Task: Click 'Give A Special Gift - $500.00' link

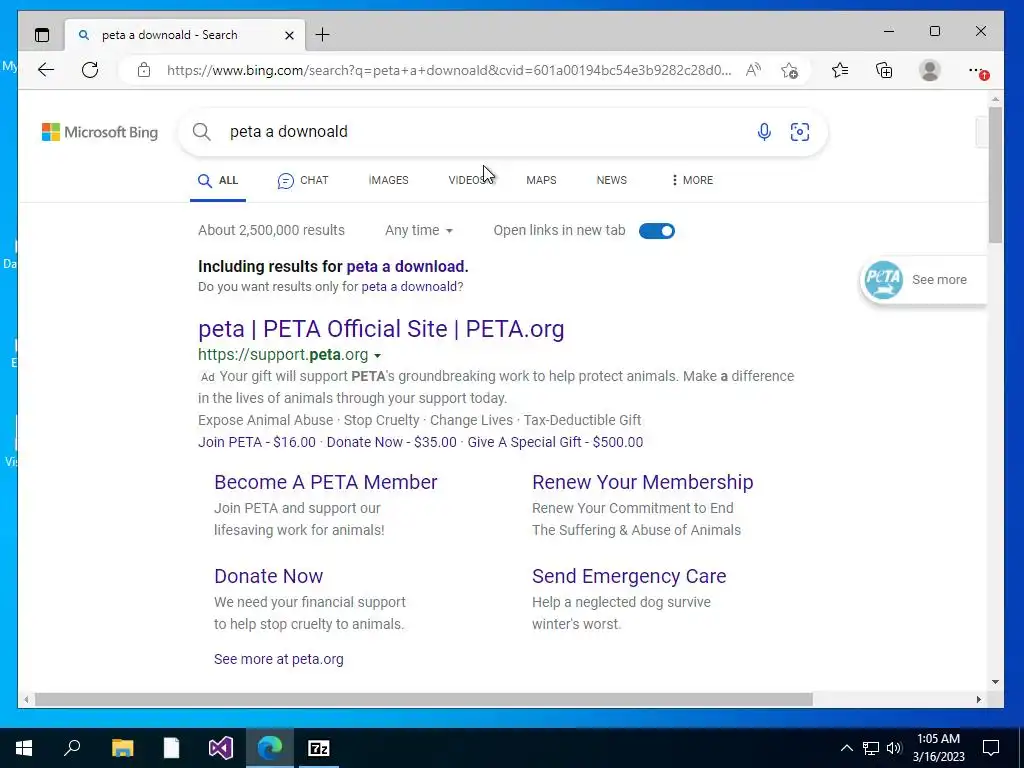Action: [x=555, y=442]
